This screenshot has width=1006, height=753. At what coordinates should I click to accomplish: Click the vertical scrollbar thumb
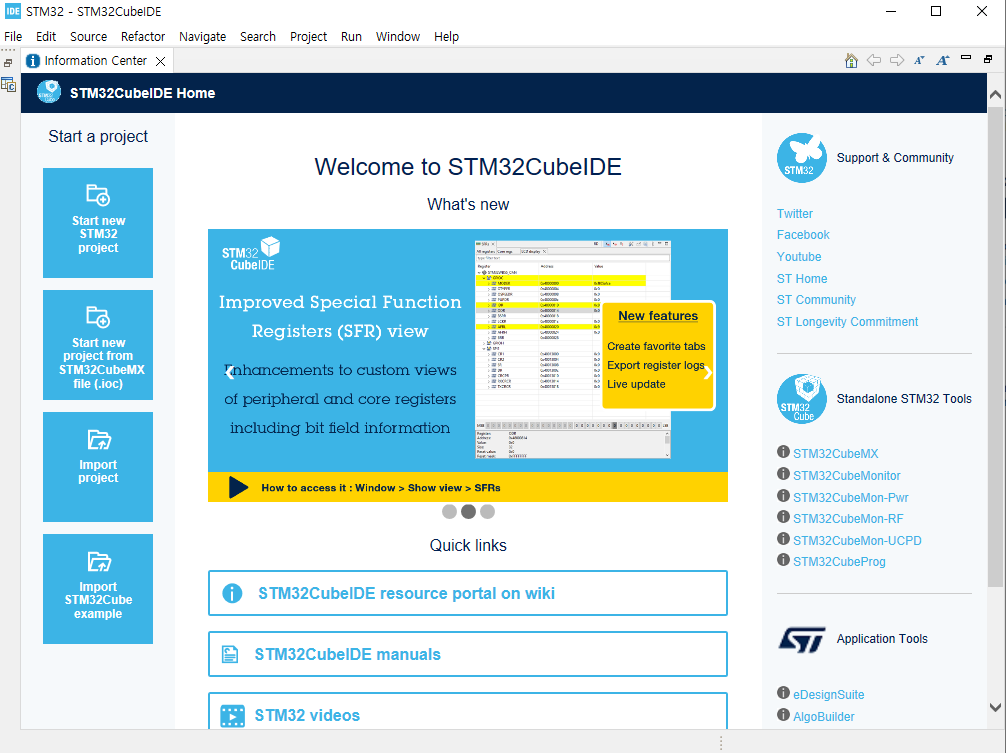995,346
